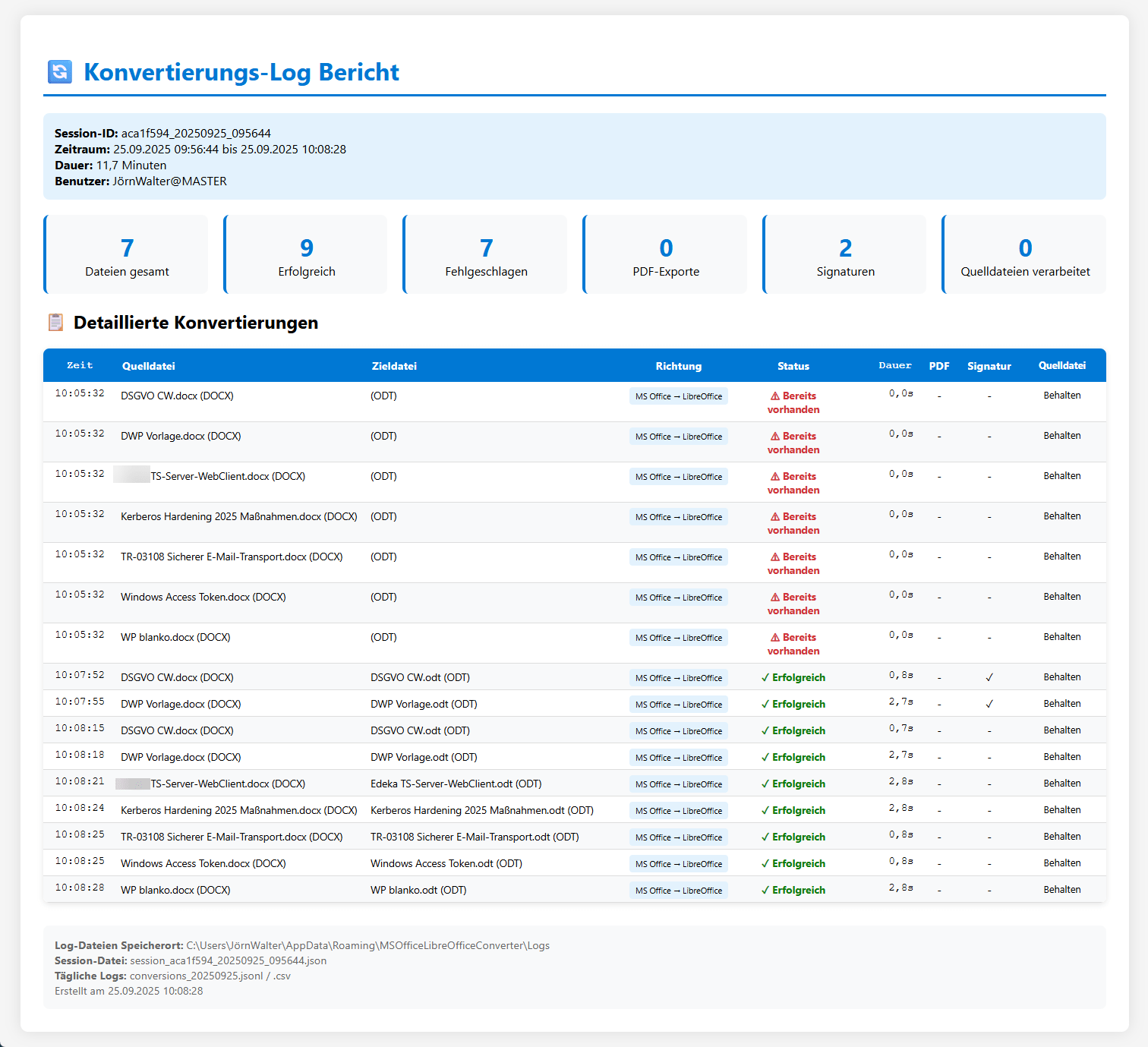
Task: Click the Signatur column header
Action: 989,366
